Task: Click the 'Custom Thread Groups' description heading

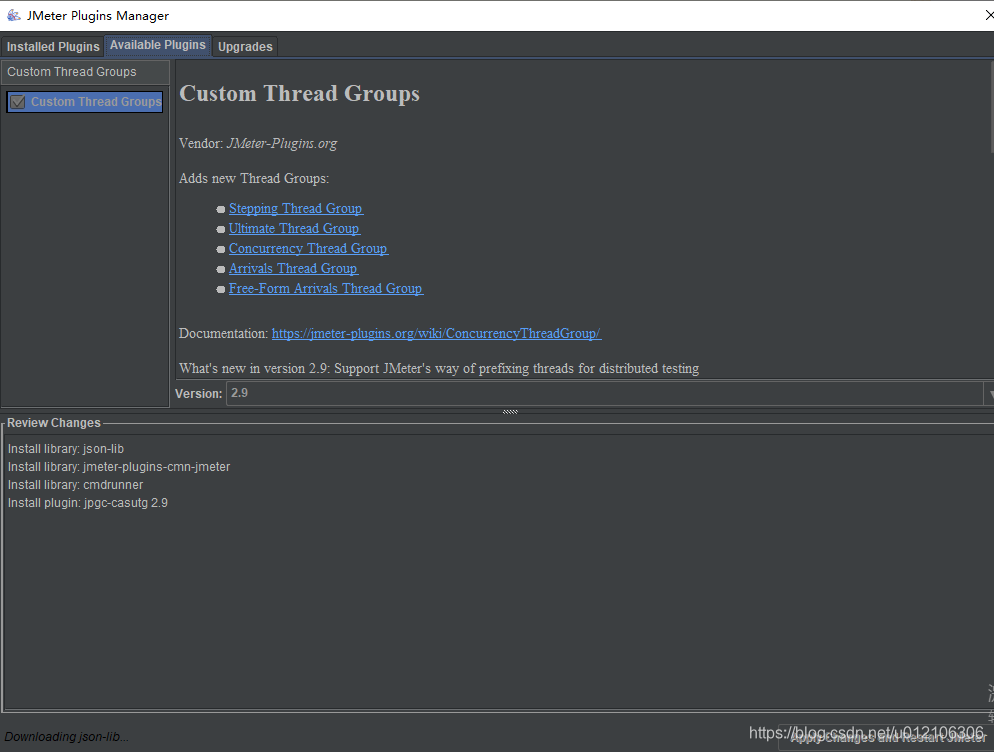Action: click(299, 93)
